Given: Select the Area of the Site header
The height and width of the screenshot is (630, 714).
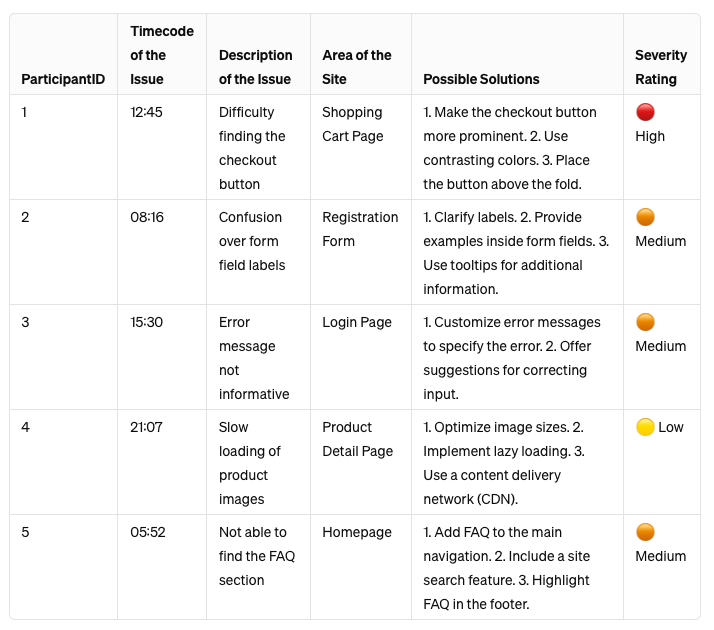Looking at the screenshot, I should [x=356, y=67].
